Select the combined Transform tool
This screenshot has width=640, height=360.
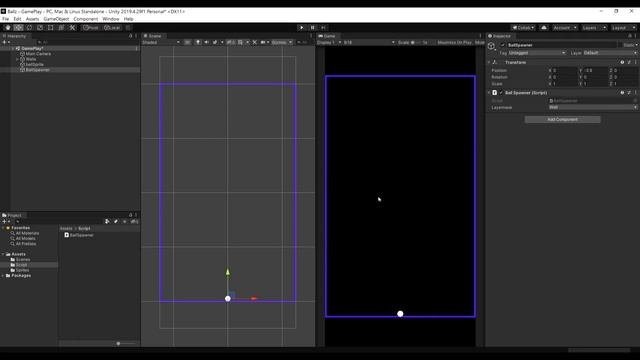pos(61,28)
